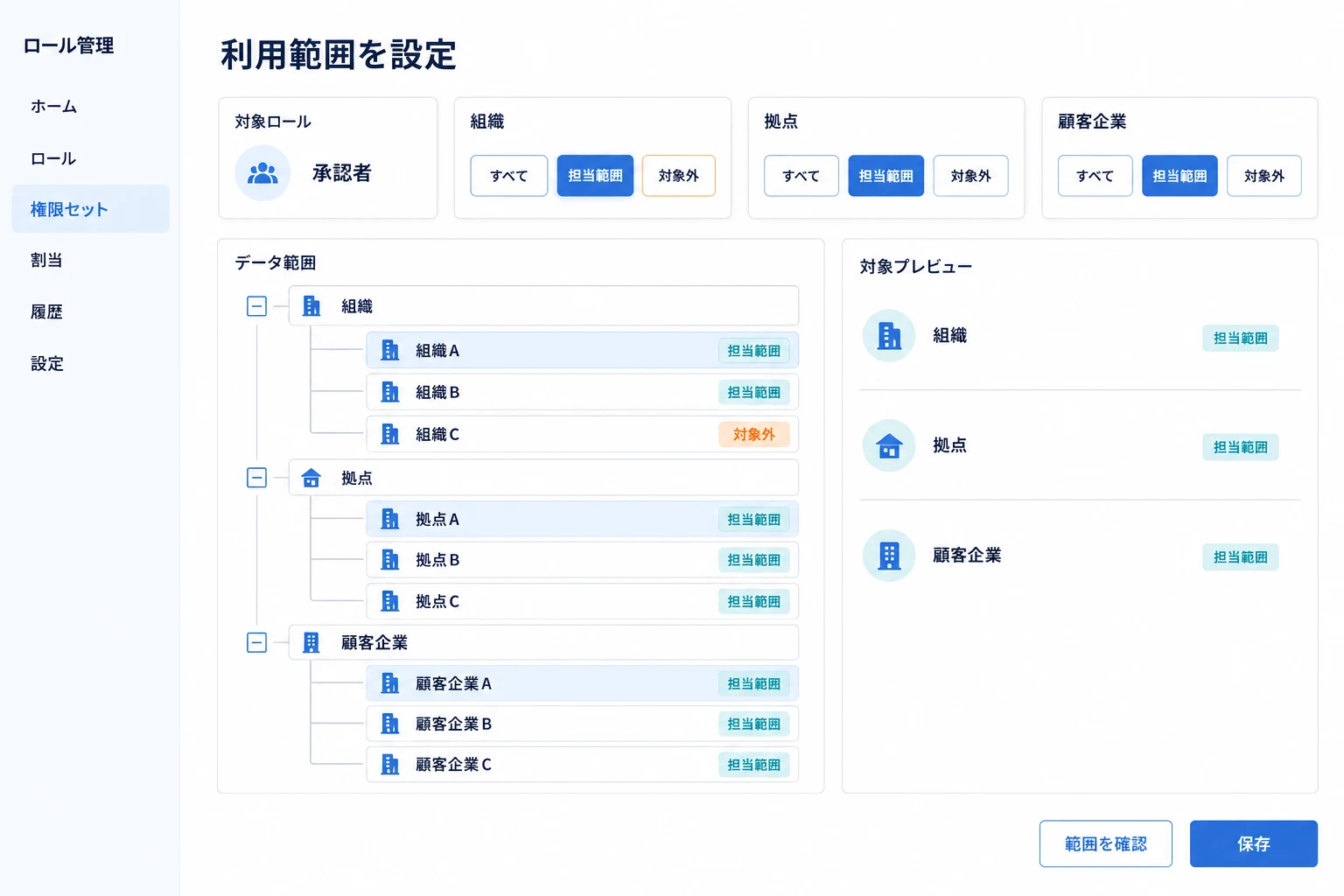Select the 顧客企業 C tree row label
The width and height of the screenshot is (1344, 896).
click(453, 764)
